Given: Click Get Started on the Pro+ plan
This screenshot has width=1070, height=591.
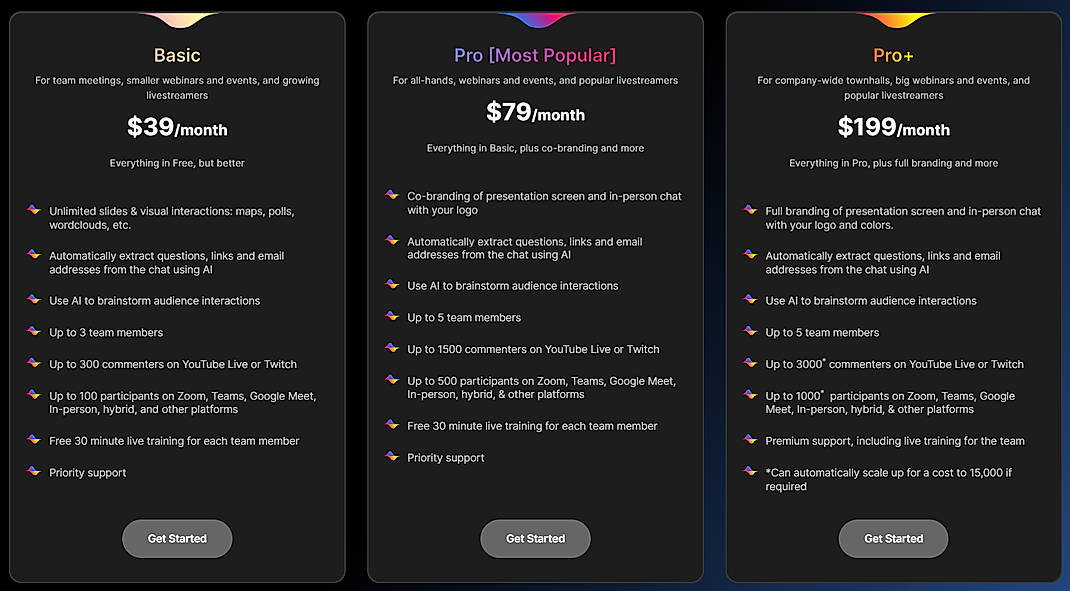Looking at the screenshot, I should [x=893, y=538].
